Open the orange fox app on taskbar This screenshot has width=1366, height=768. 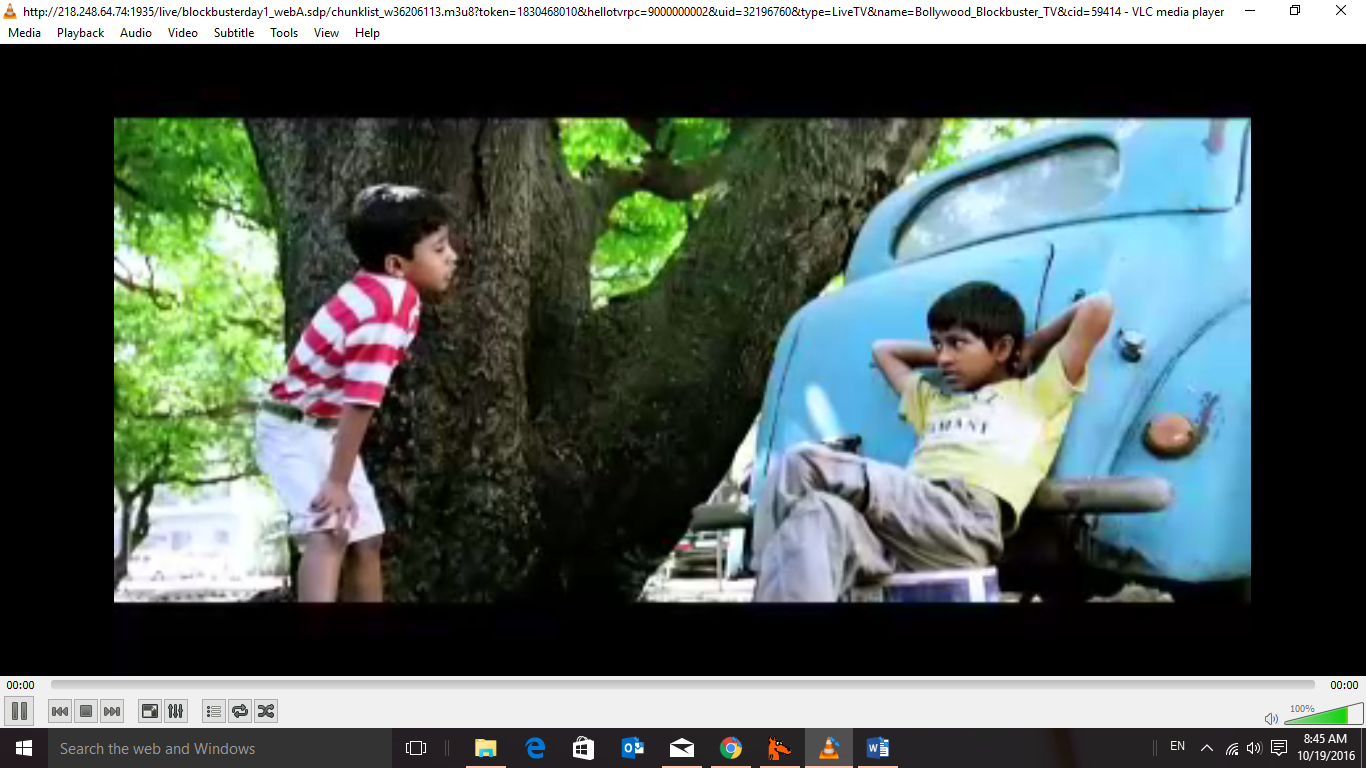[780, 748]
